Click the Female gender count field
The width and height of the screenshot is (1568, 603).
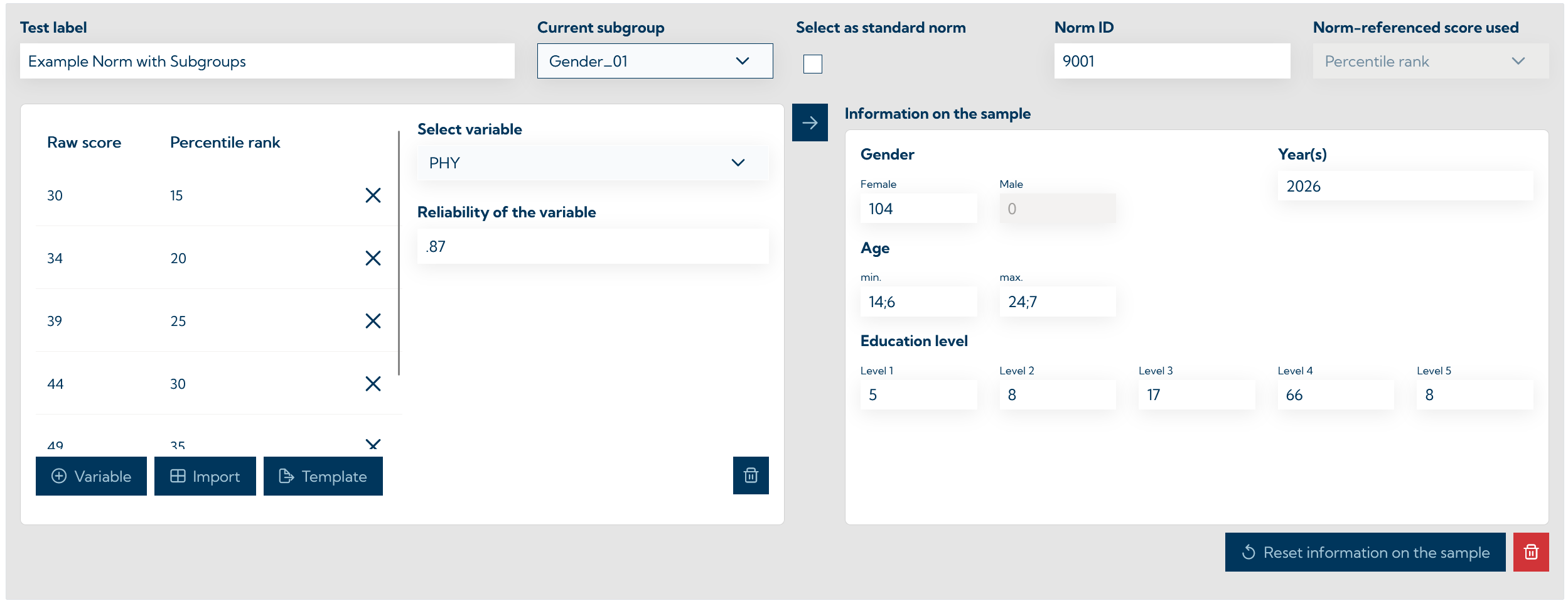coord(918,209)
